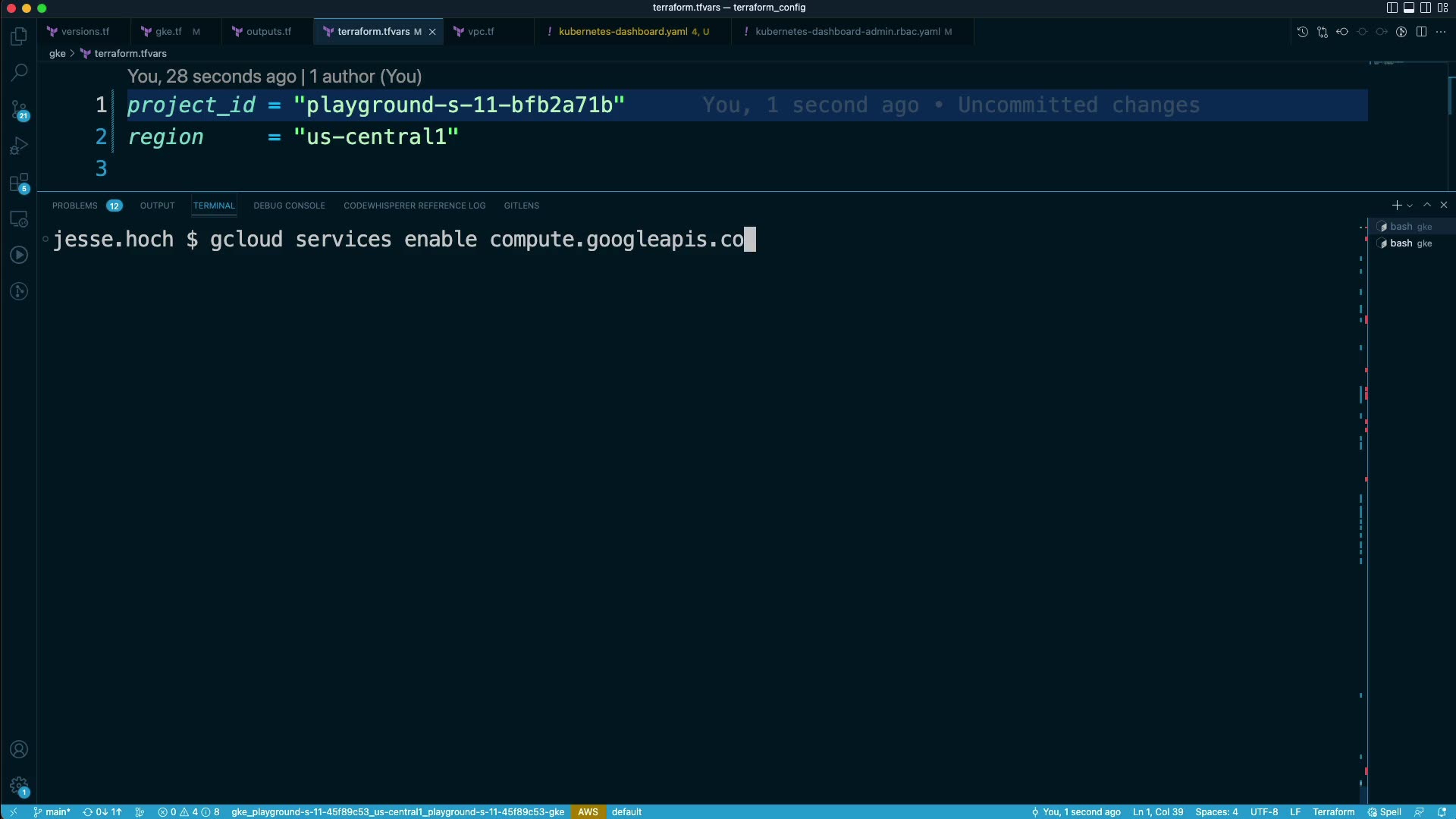Open the new terminal launch profile dropdown
The width and height of the screenshot is (1456, 819).
(x=1410, y=206)
